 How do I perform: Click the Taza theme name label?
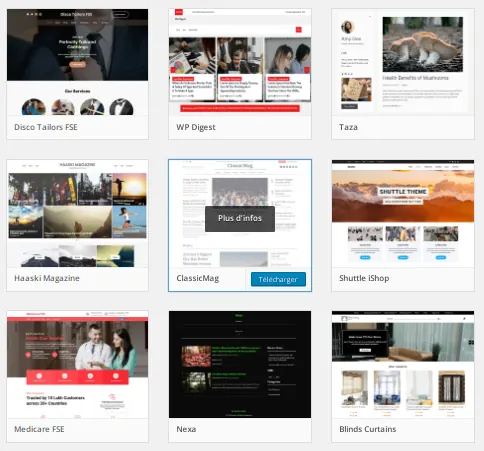(348, 127)
